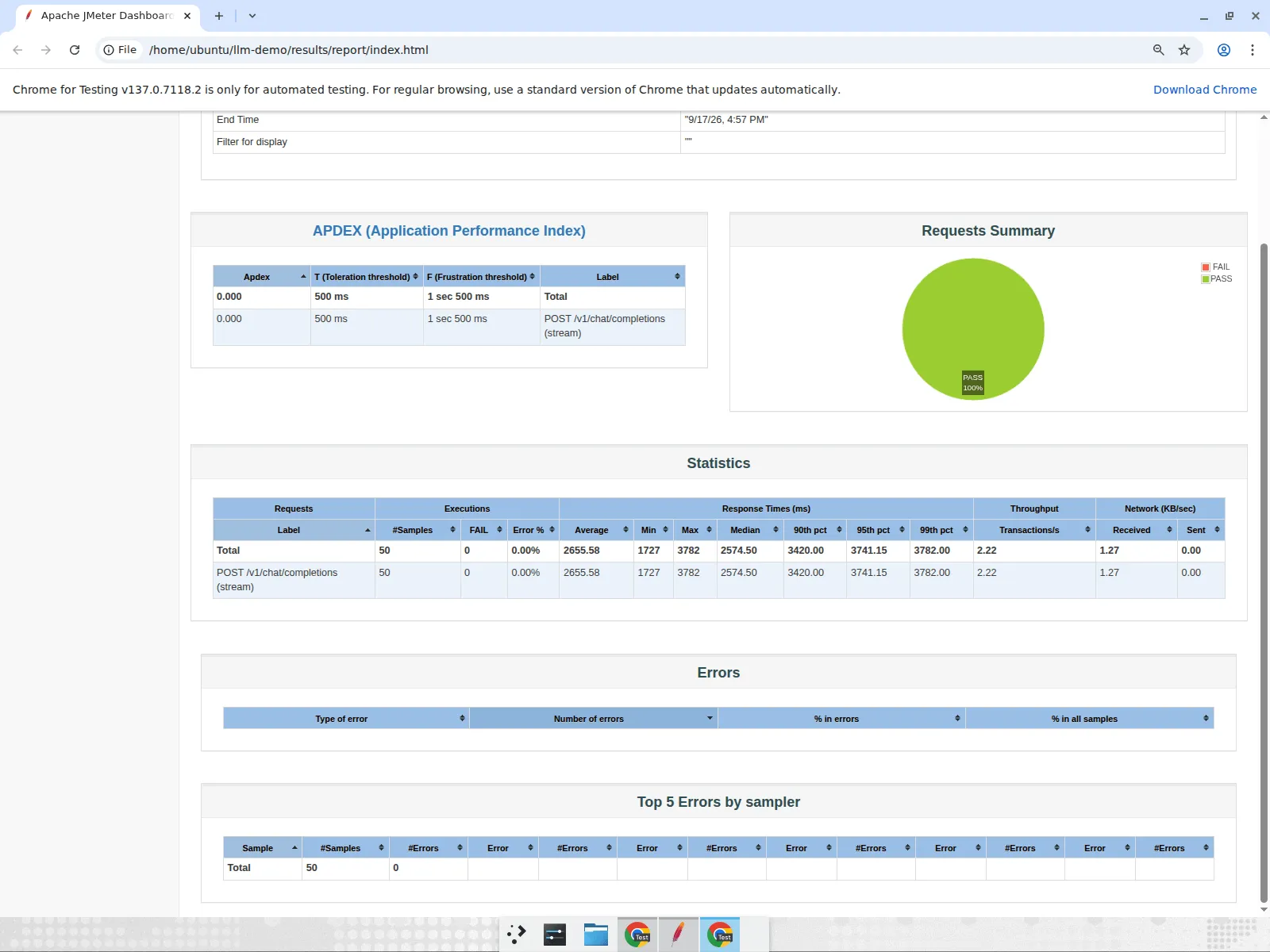
Task: Sort Statistics by Error % column
Action: tap(533, 529)
